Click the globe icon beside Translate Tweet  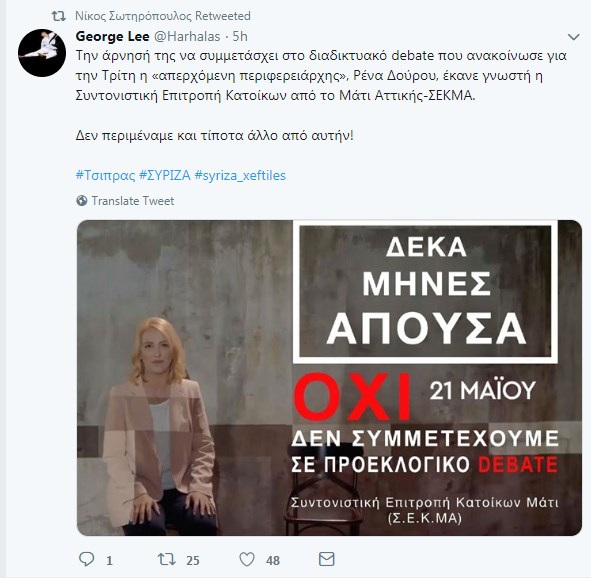coord(81,200)
